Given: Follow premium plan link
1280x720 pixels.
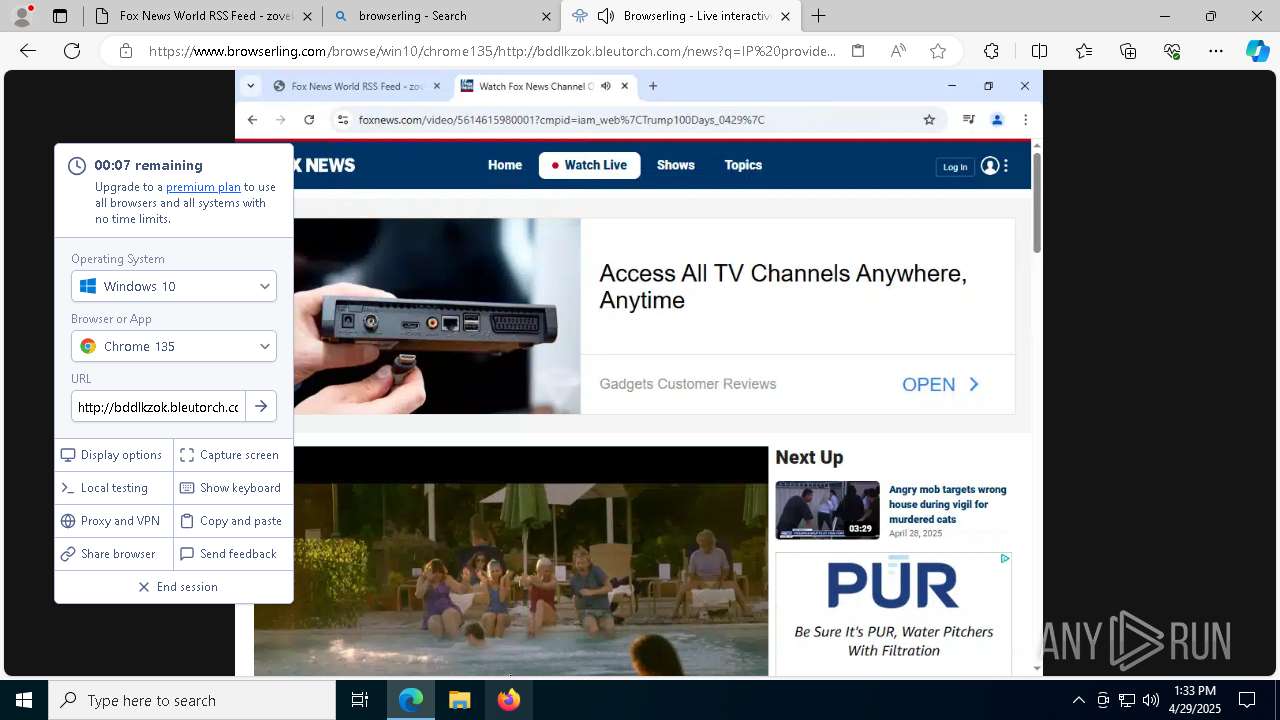Looking at the screenshot, I should click(203, 187).
